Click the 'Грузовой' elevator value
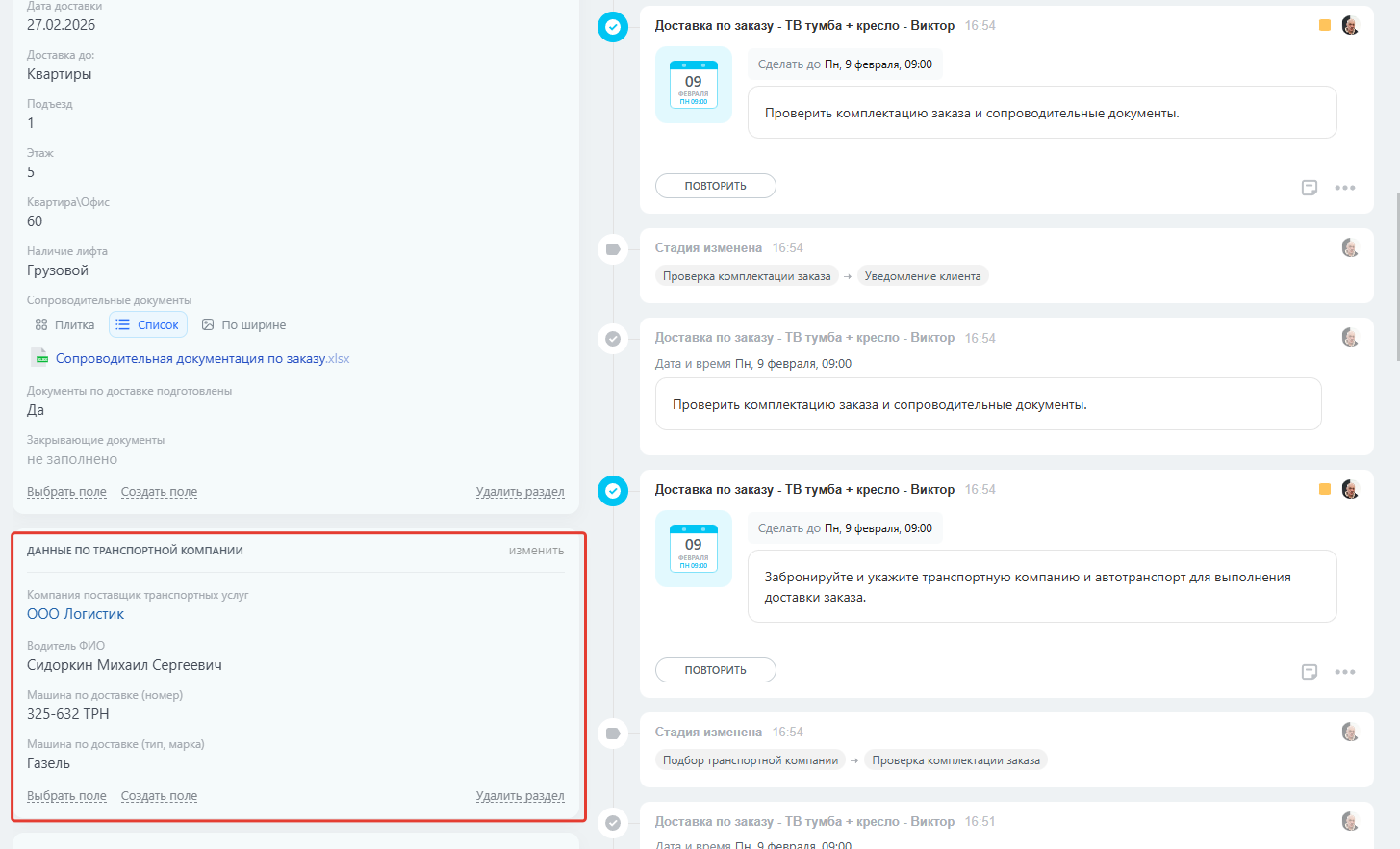This screenshot has height=849, width=1400. pos(58,270)
